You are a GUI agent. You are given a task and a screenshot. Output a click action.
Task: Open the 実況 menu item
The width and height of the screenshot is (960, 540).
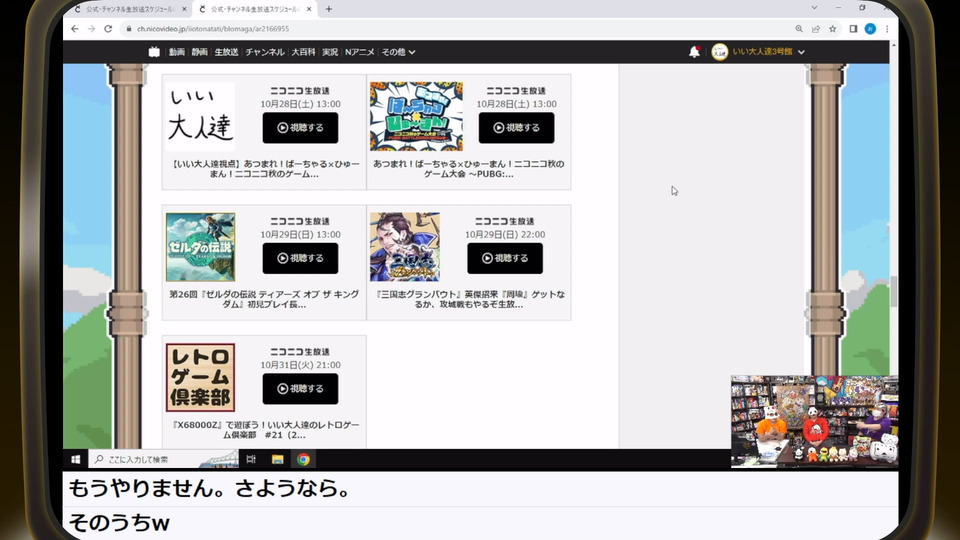pos(330,52)
